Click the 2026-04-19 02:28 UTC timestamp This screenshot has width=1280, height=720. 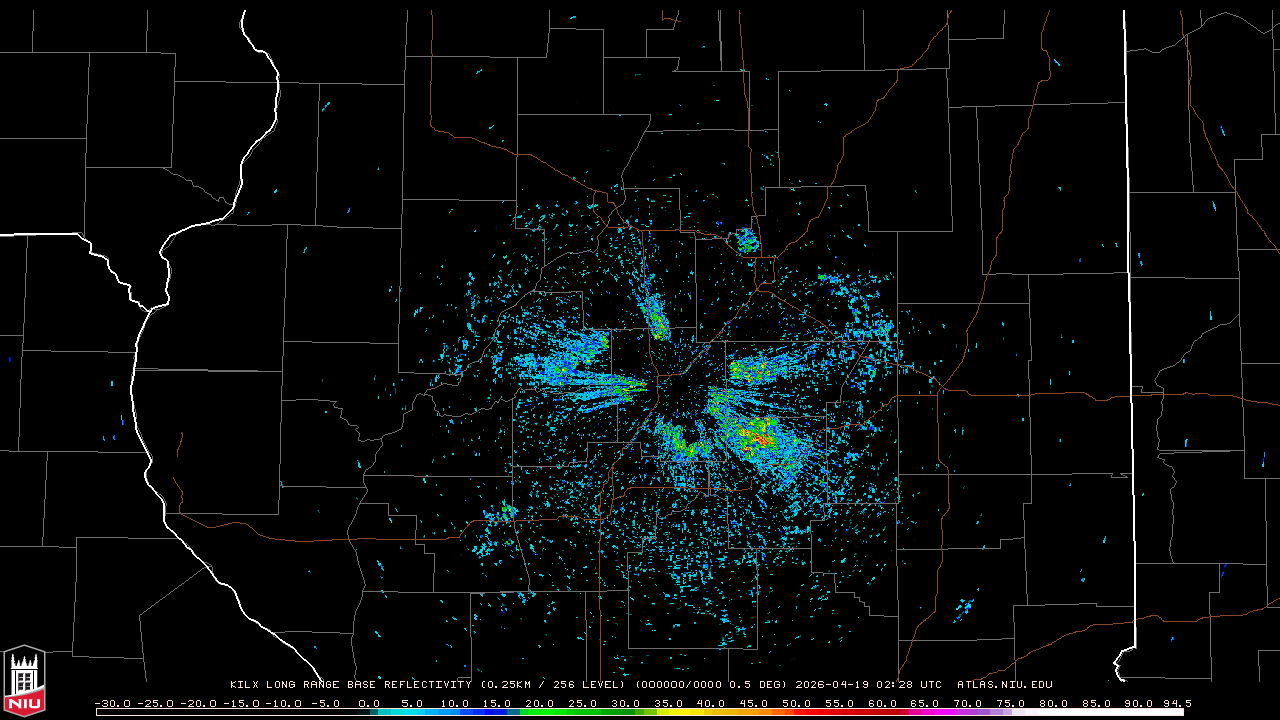(x=868, y=685)
